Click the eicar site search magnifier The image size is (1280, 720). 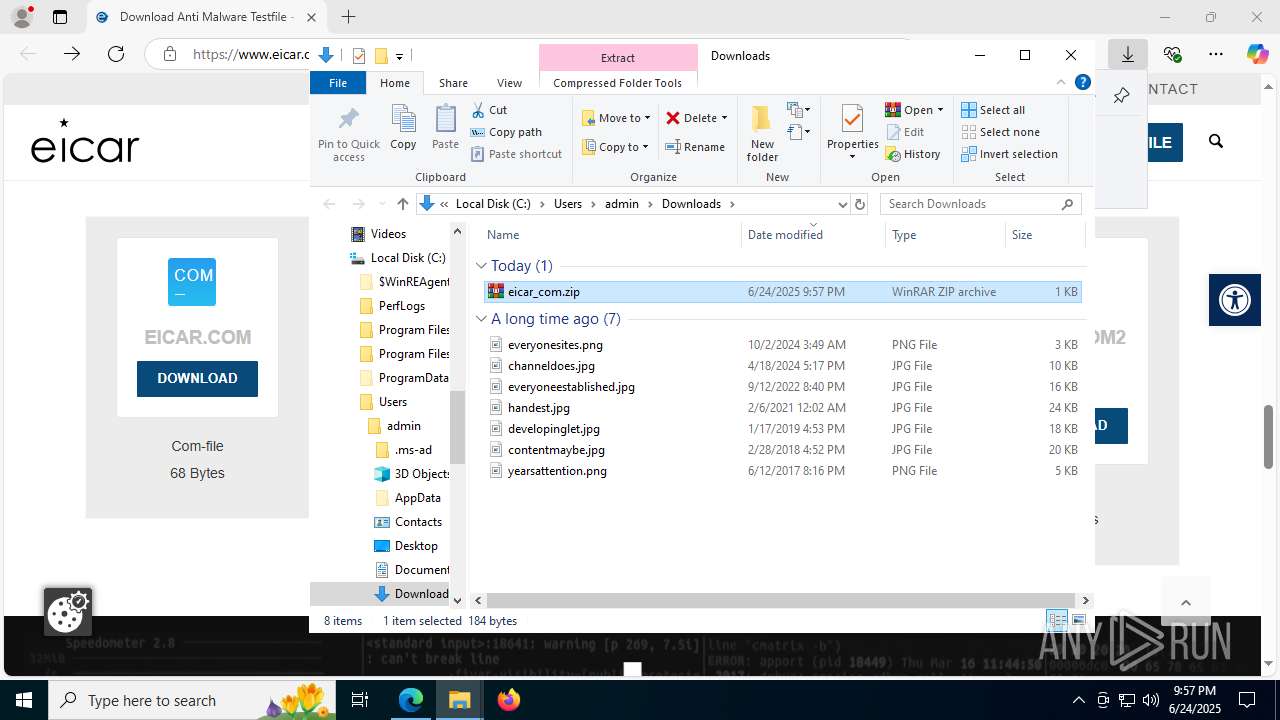pos(1216,142)
